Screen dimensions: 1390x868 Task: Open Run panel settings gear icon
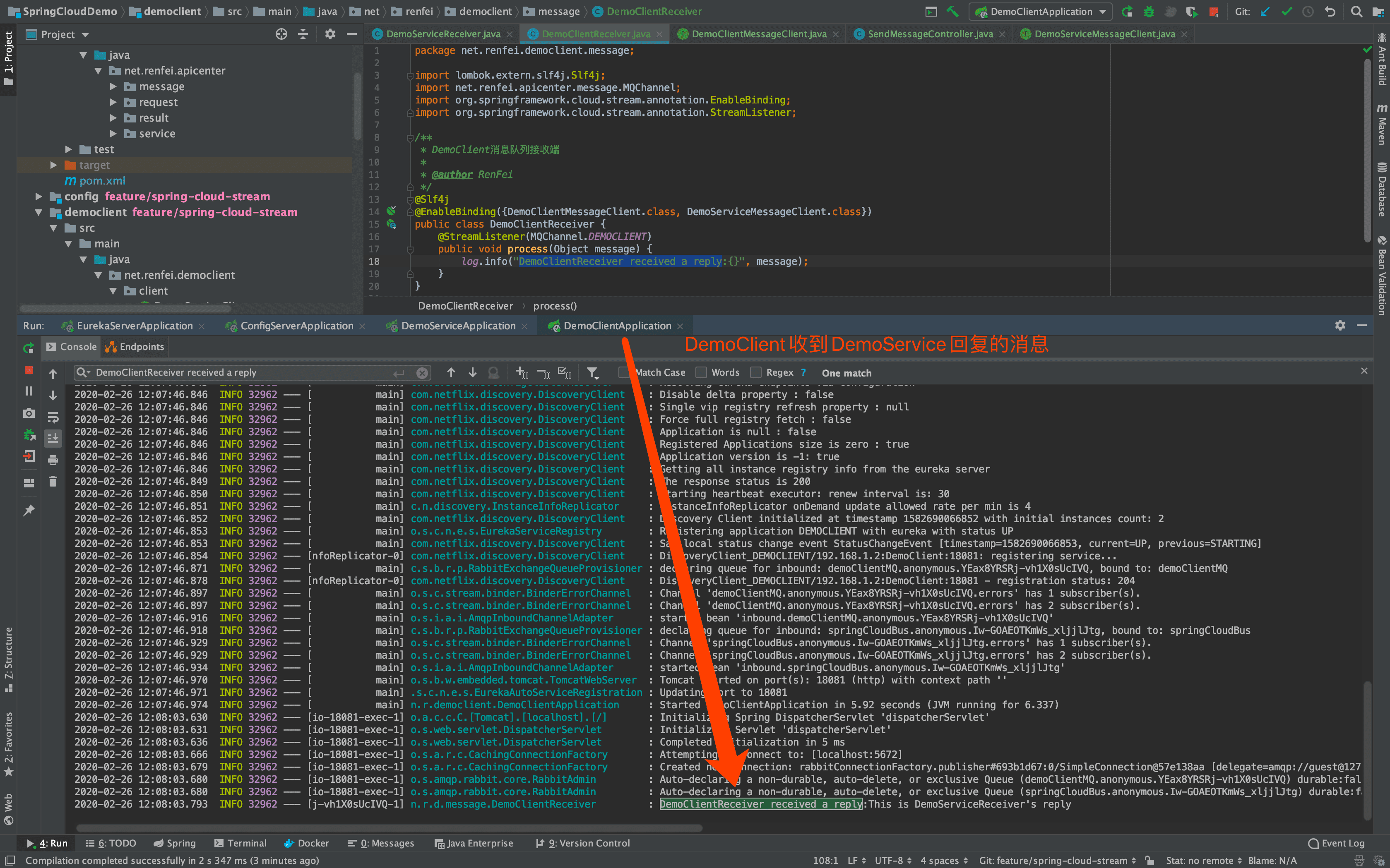(1340, 326)
